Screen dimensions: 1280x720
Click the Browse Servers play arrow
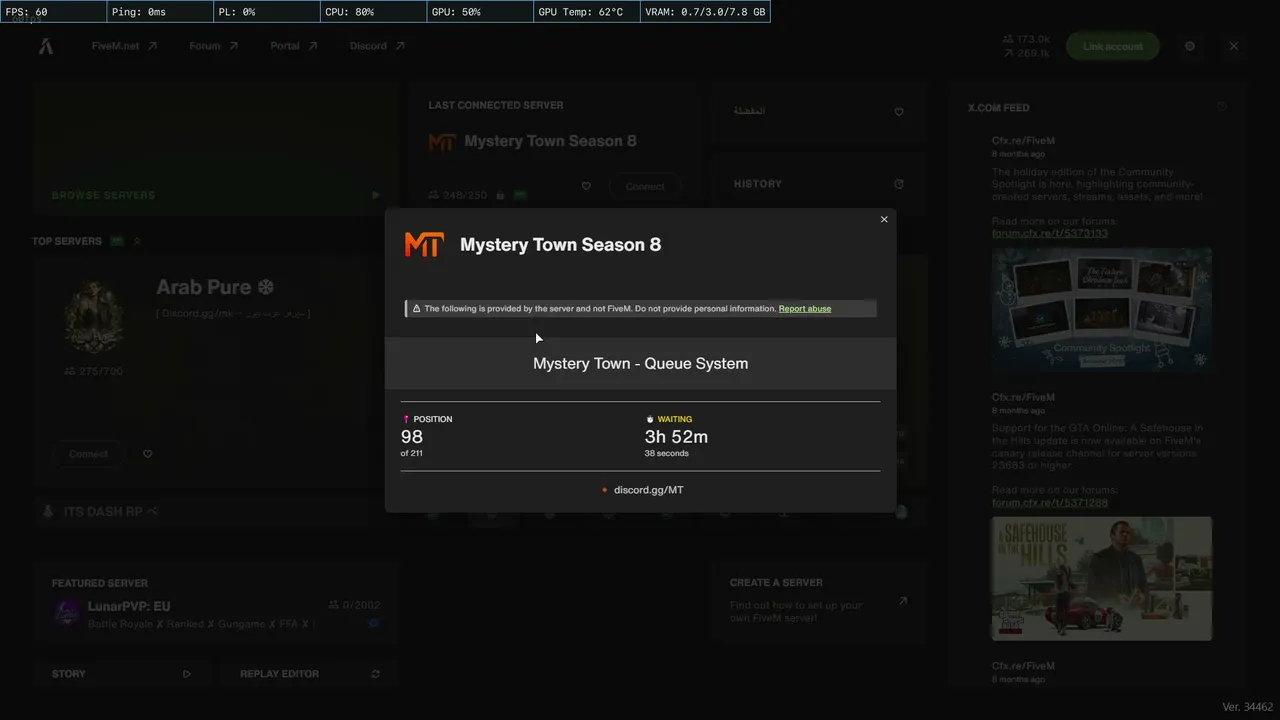[376, 196]
